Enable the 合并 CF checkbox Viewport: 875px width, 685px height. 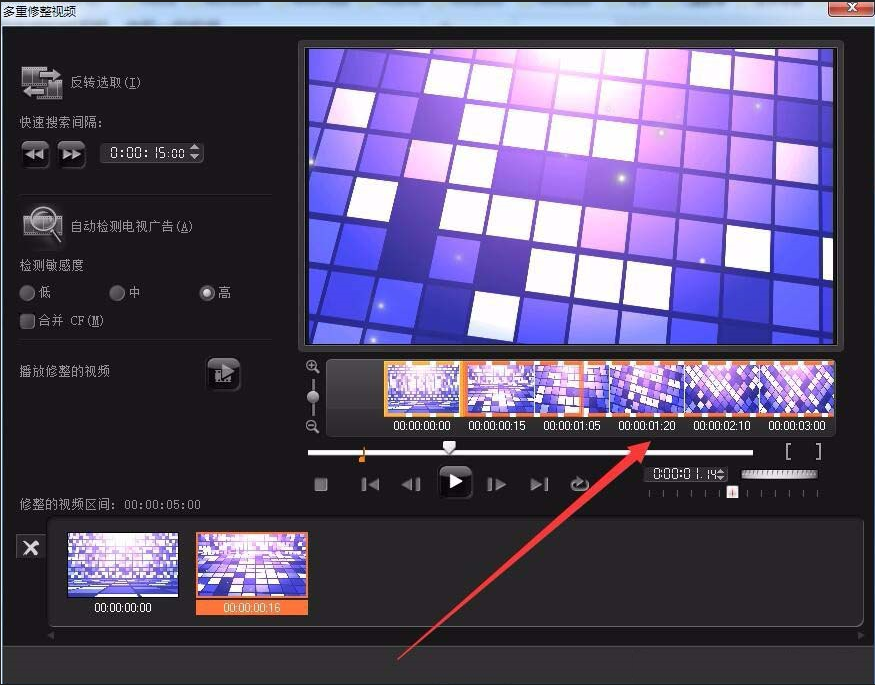tap(26, 321)
